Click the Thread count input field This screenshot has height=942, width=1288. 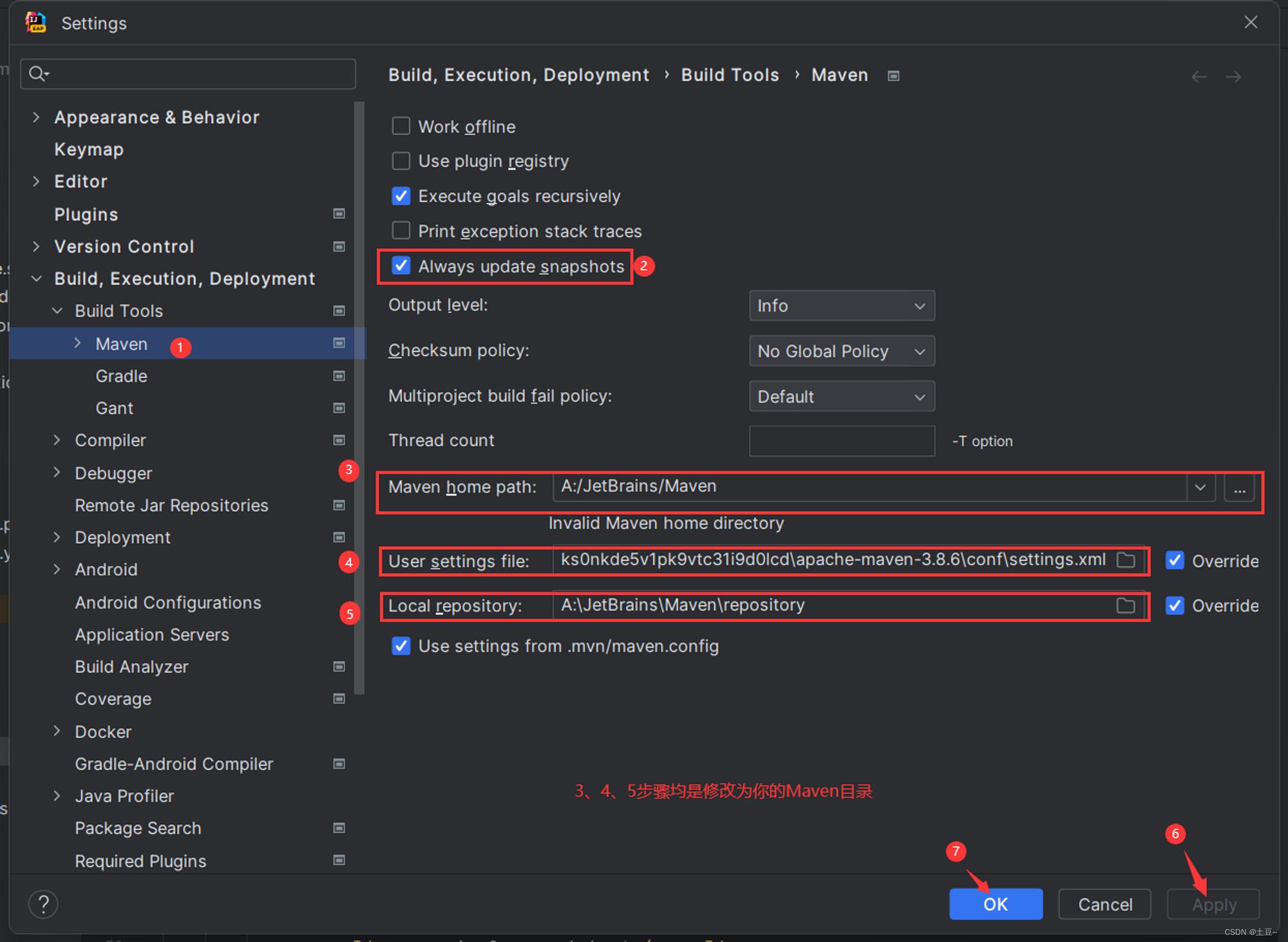pyautogui.click(x=842, y=441)
